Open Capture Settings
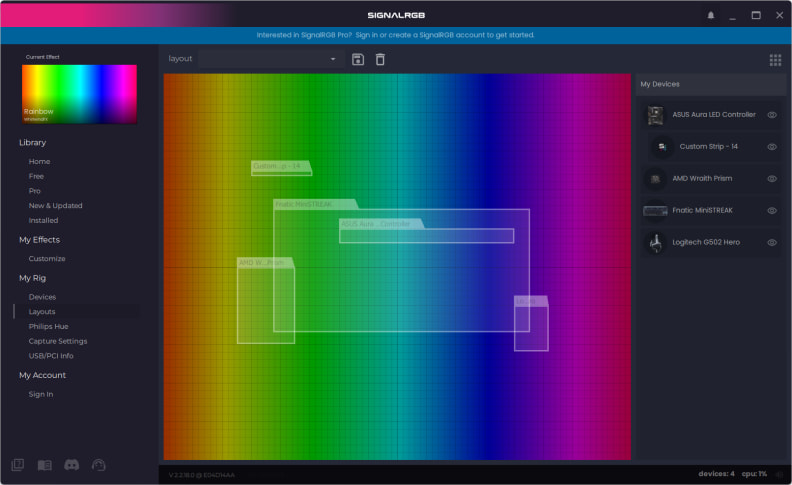792x485 pixels. (58, 341)
